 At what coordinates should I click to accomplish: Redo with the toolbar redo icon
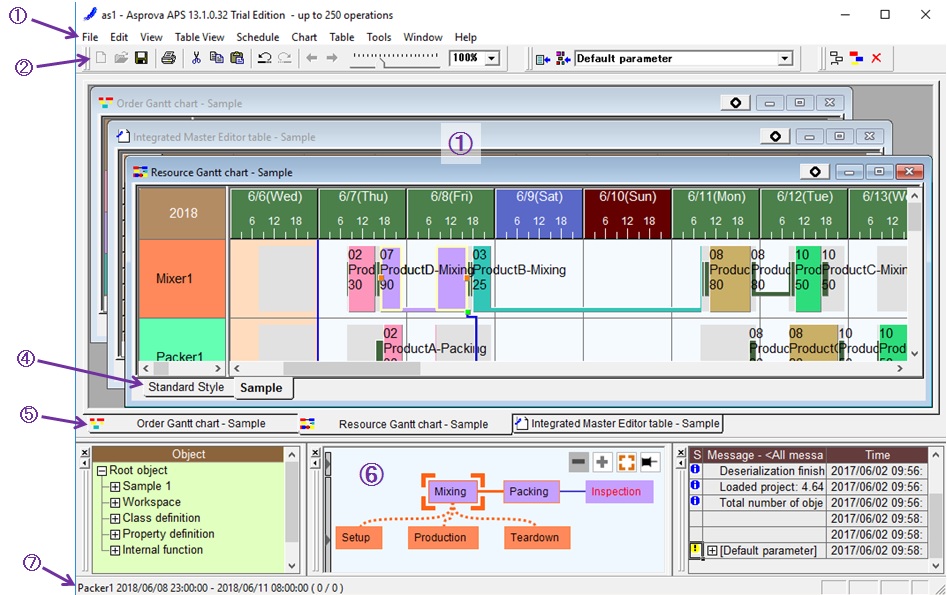284,58
